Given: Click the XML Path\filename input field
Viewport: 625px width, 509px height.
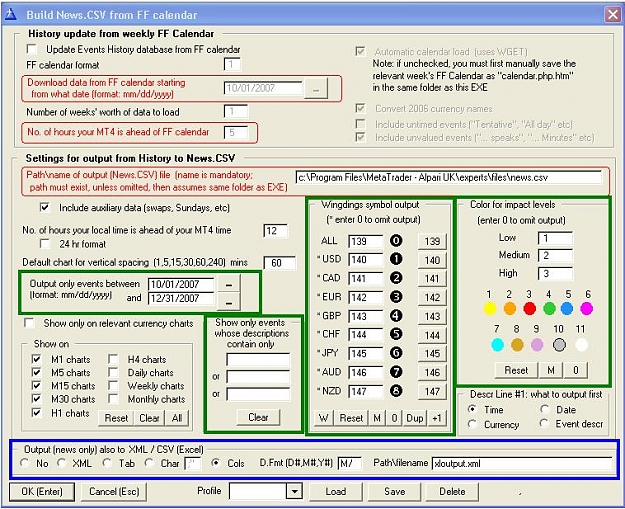Looking at the screenshot, I should coord(522,464).
